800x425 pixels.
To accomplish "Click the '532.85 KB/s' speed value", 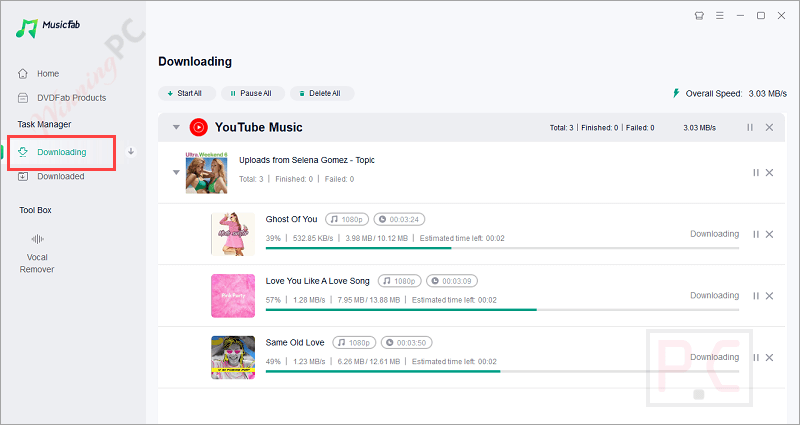I will pos(313,238).
